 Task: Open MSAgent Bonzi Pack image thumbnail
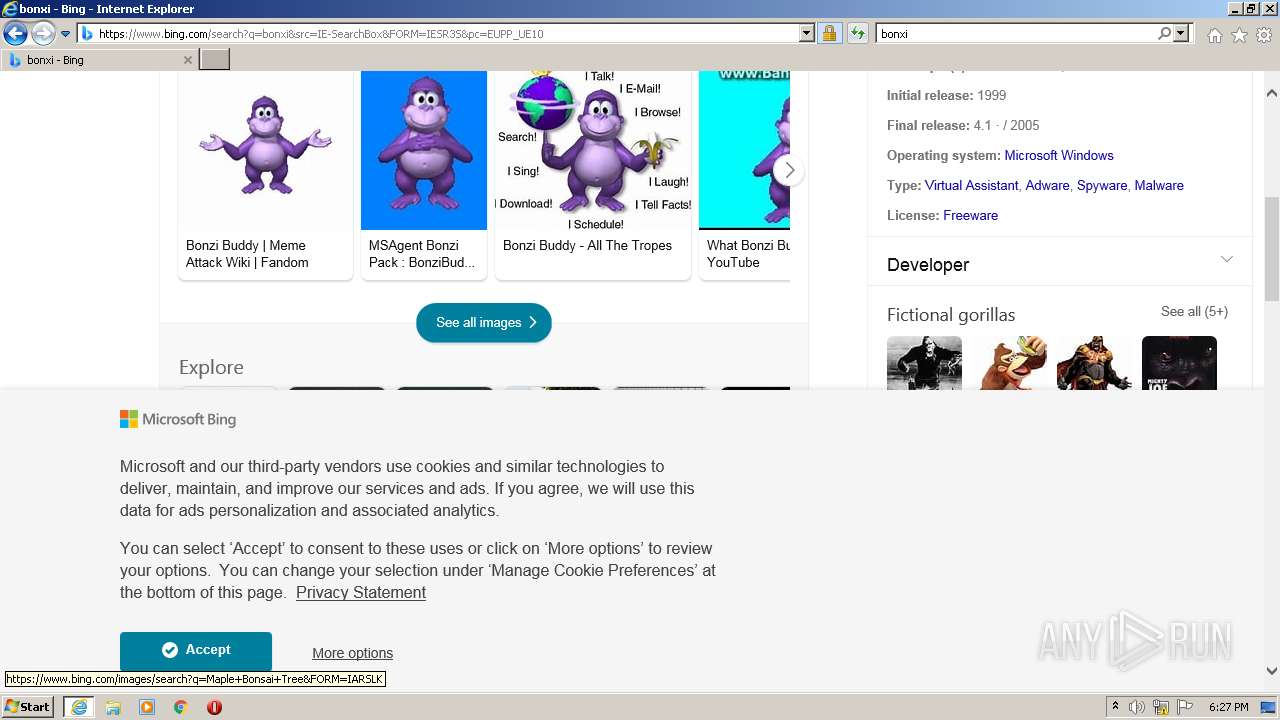pos(424,150)
